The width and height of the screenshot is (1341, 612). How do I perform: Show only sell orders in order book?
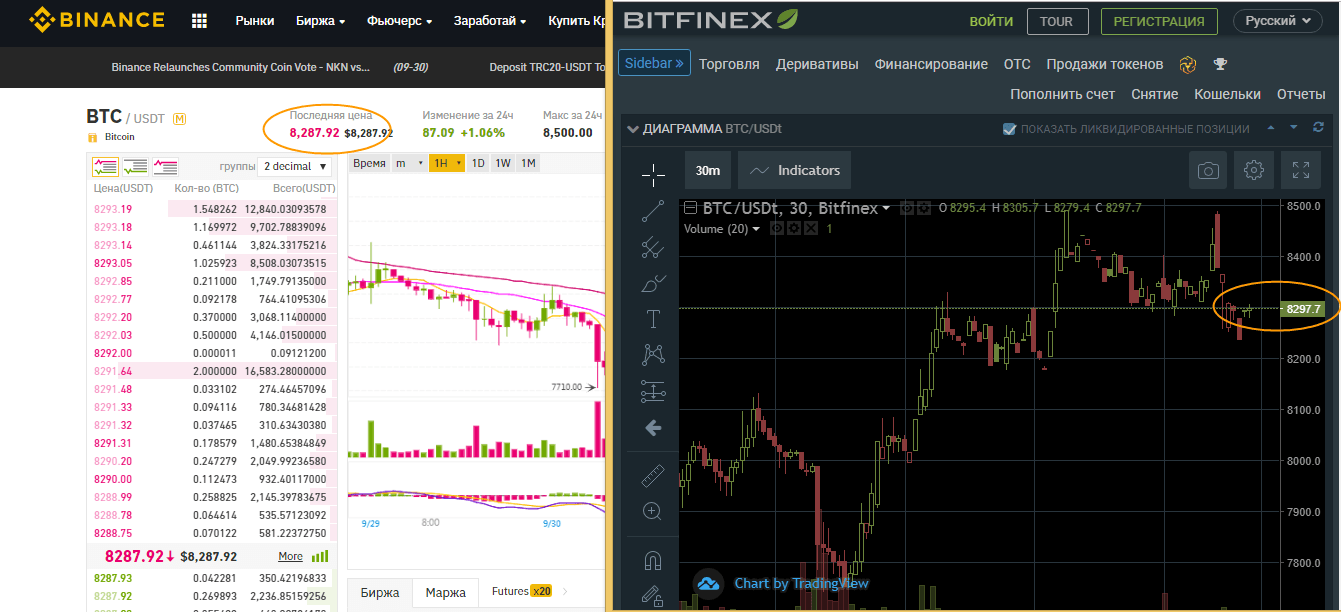(x=165, y=167)
